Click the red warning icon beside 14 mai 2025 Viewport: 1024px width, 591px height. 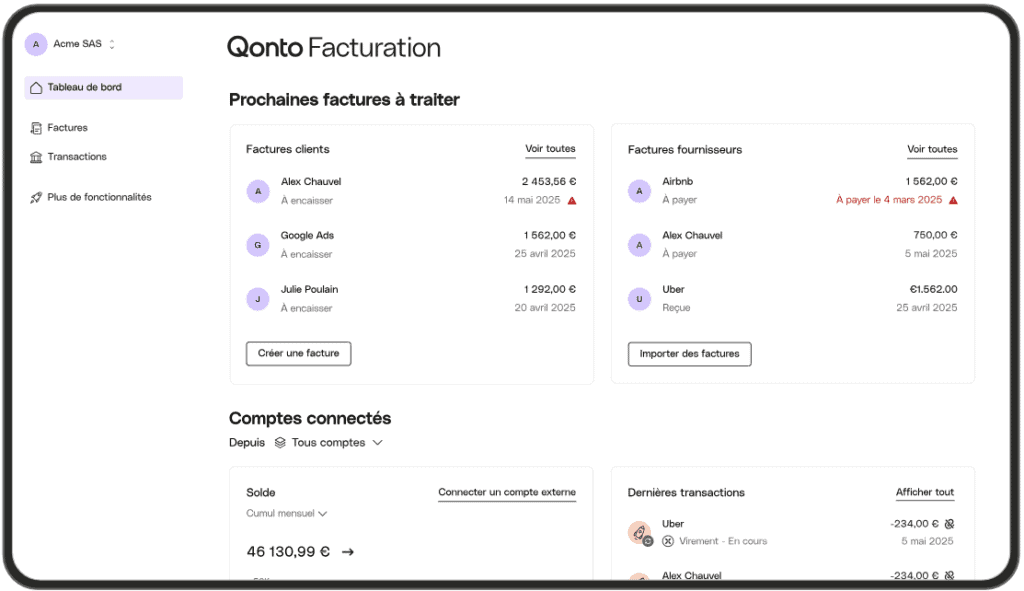tap(572, 200)
